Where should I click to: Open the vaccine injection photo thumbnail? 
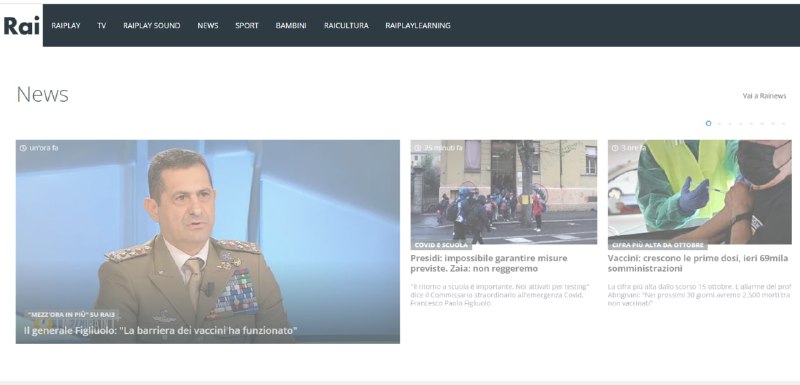pos(699,192)
